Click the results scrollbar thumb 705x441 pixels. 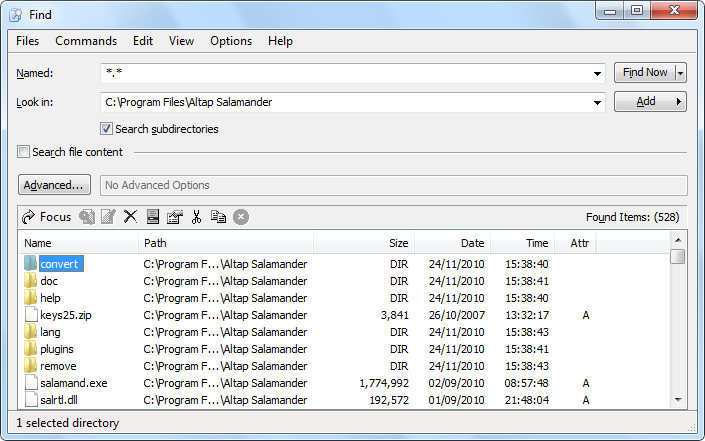(678, 257)
